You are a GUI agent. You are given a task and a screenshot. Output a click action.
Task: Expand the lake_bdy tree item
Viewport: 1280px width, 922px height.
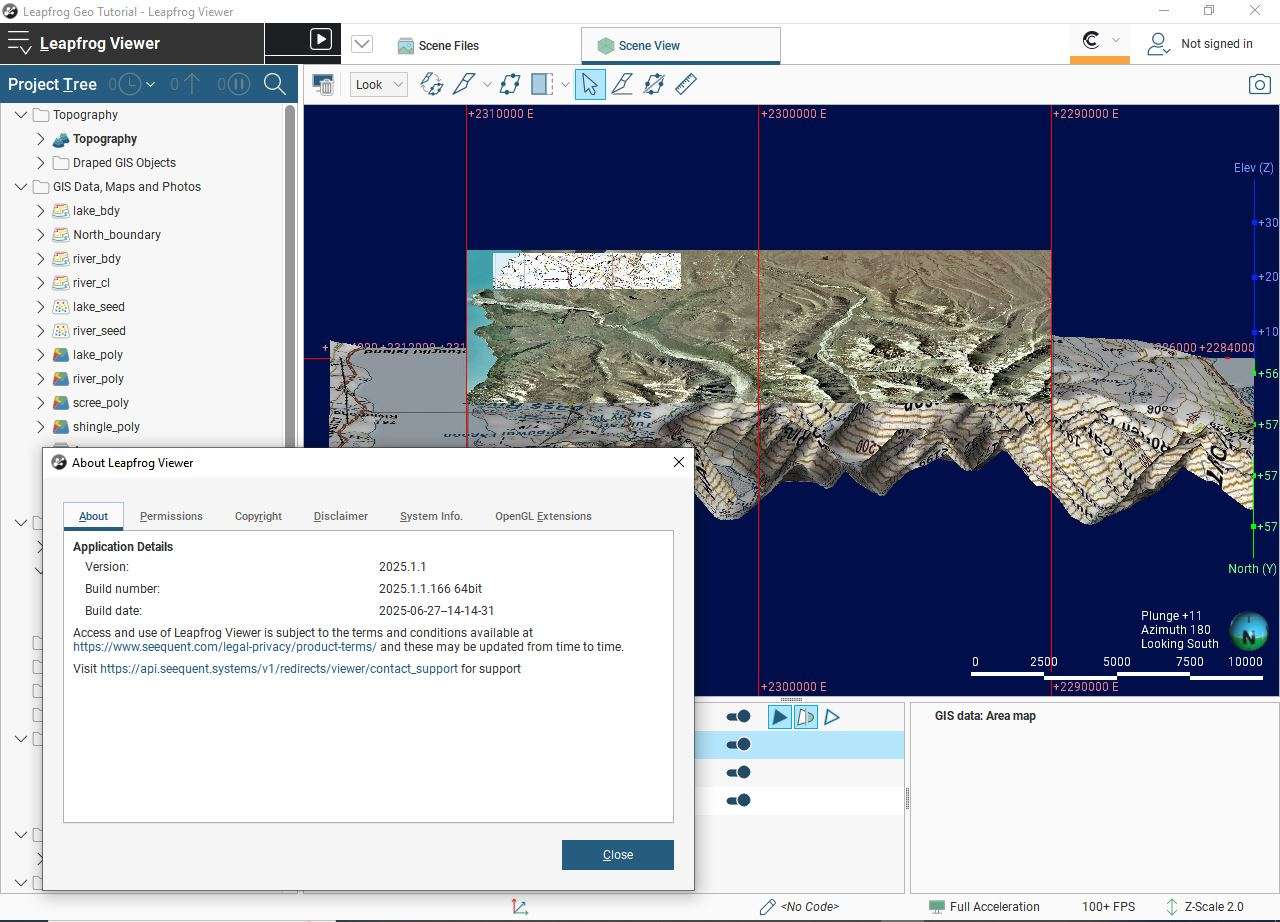click(x=41, y=211)
